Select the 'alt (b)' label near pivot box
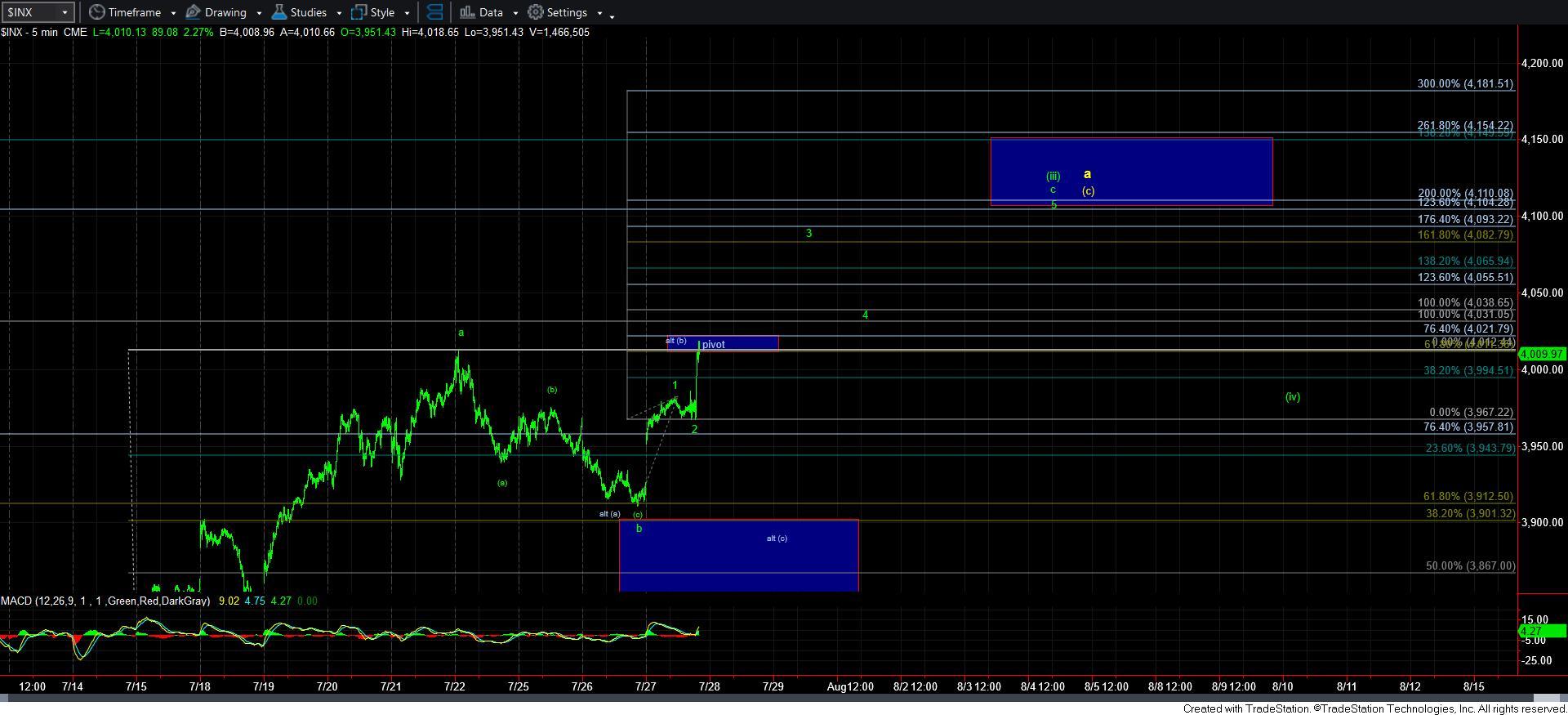This screenshot has width=1568, height=715. (x=675, y=341)
